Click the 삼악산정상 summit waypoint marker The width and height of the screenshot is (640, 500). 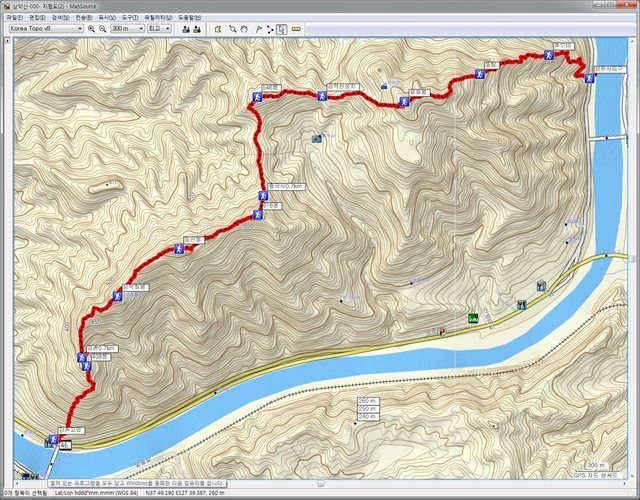coord(322,96)
